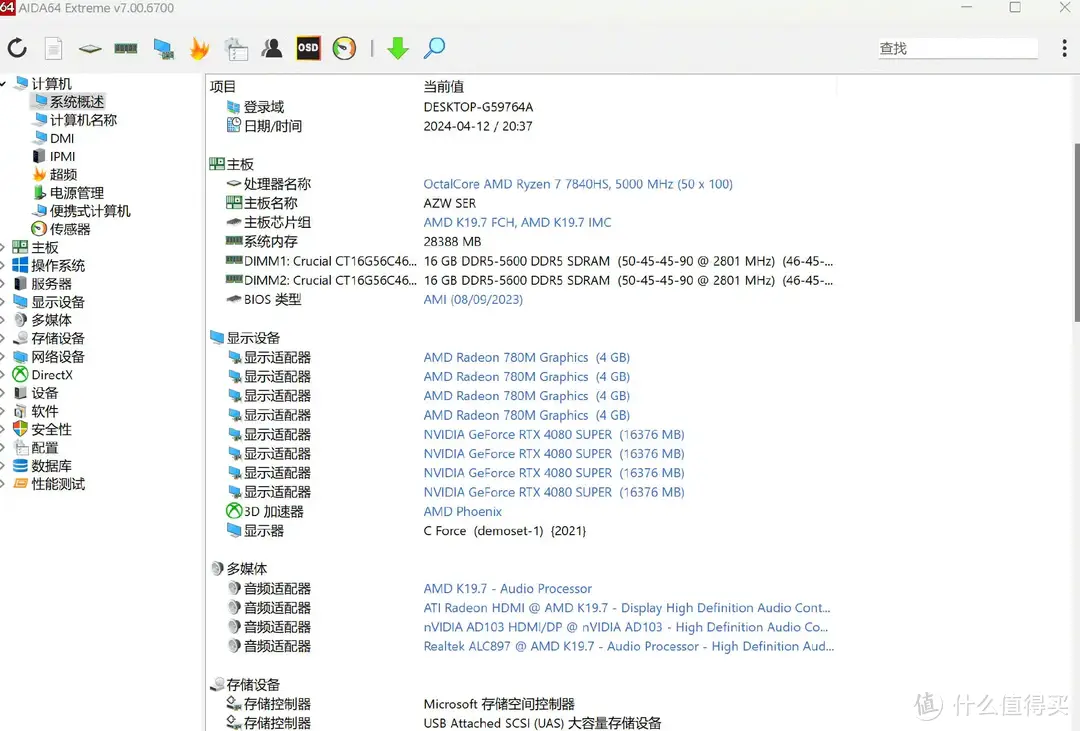Click the magnifier search icon
The image size is (1080, 731).
pos(434,48)
